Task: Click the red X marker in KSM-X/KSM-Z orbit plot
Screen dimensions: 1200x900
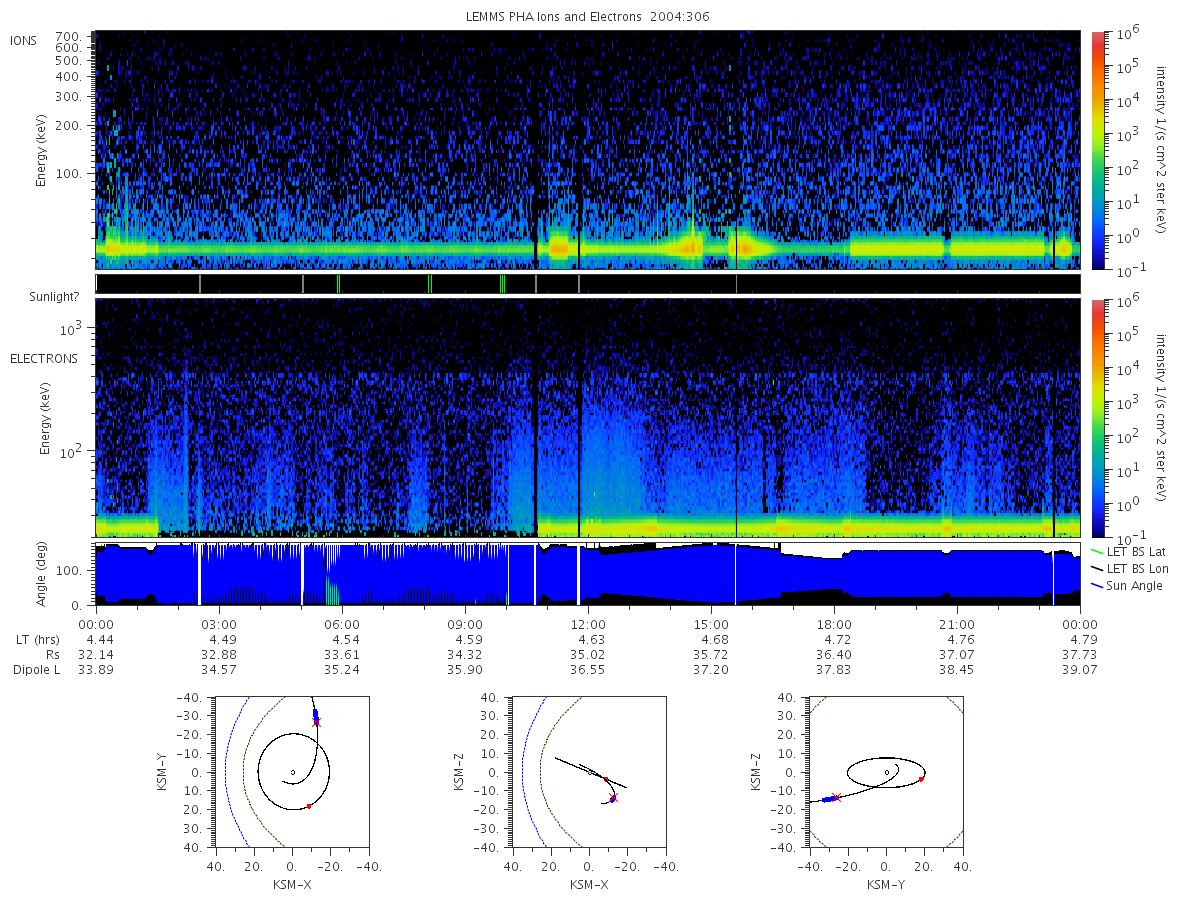Action: click(x=613, y=798)
